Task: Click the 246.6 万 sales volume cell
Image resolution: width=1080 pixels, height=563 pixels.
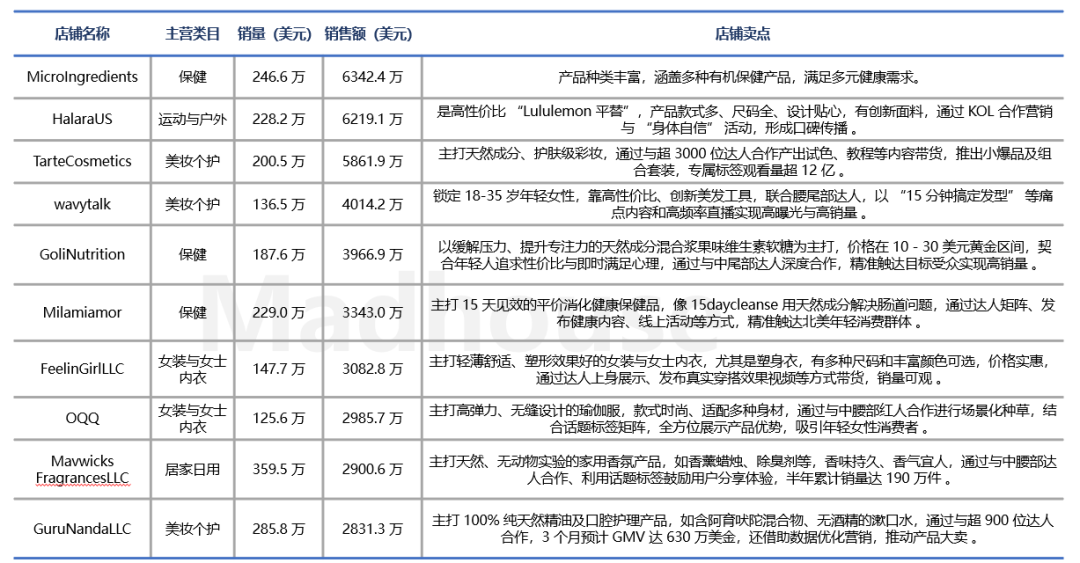Action: [x=278, y=76]
